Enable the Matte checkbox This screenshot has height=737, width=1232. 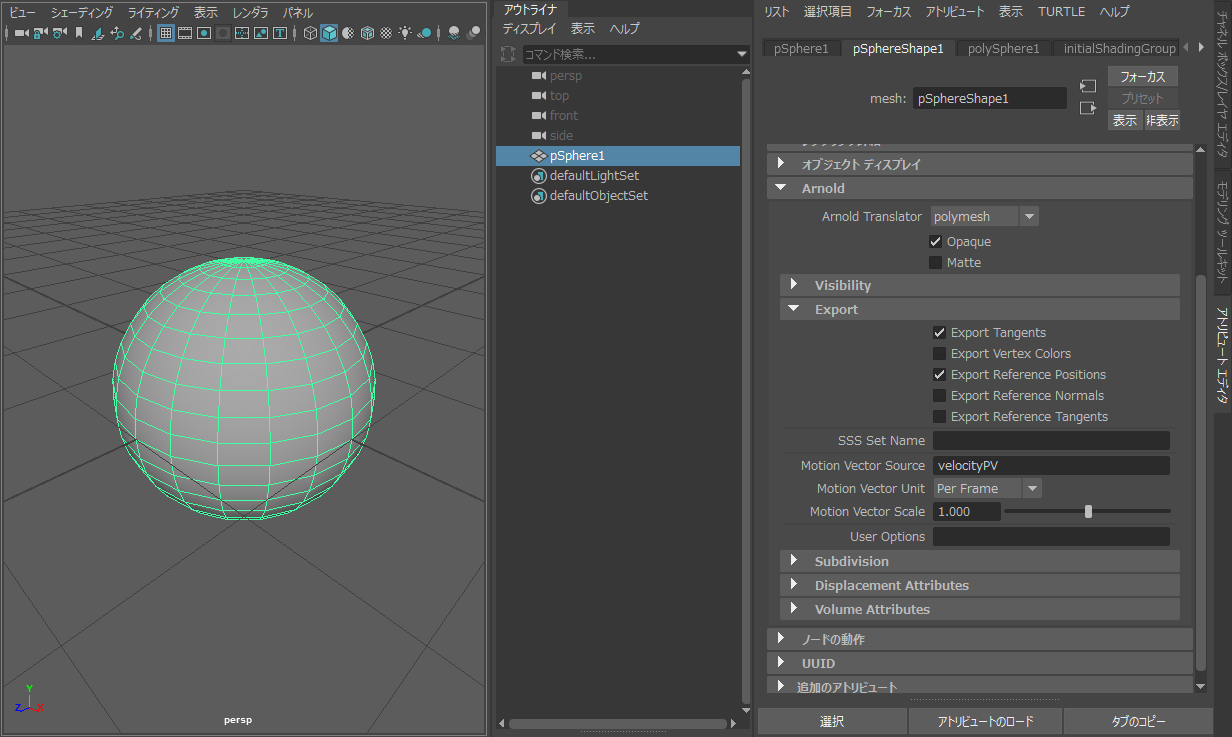click(938, 262)
